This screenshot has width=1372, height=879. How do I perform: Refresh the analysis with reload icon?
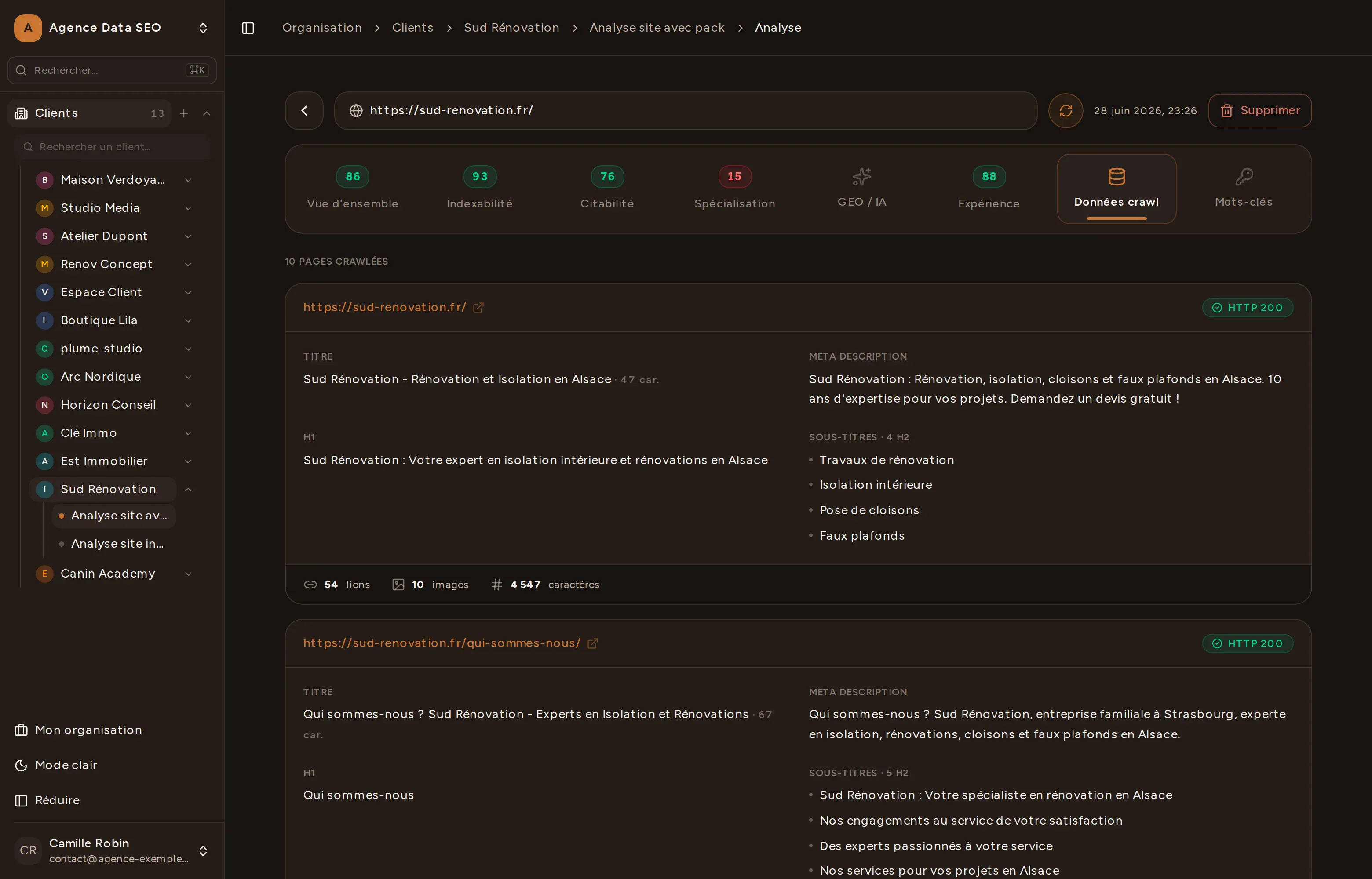[x=1065, y=111]
